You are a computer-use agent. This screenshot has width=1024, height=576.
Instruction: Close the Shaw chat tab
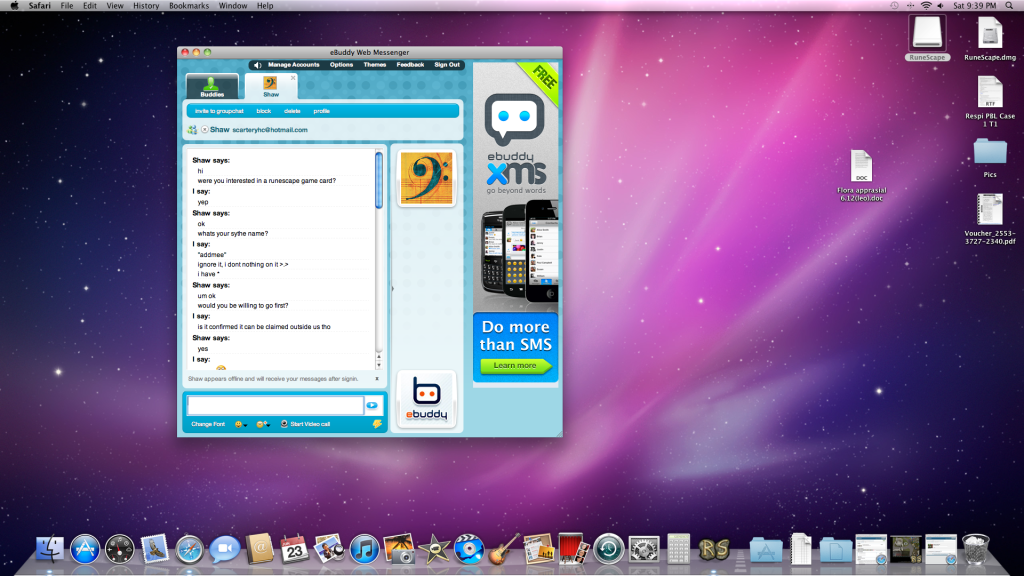293,78
